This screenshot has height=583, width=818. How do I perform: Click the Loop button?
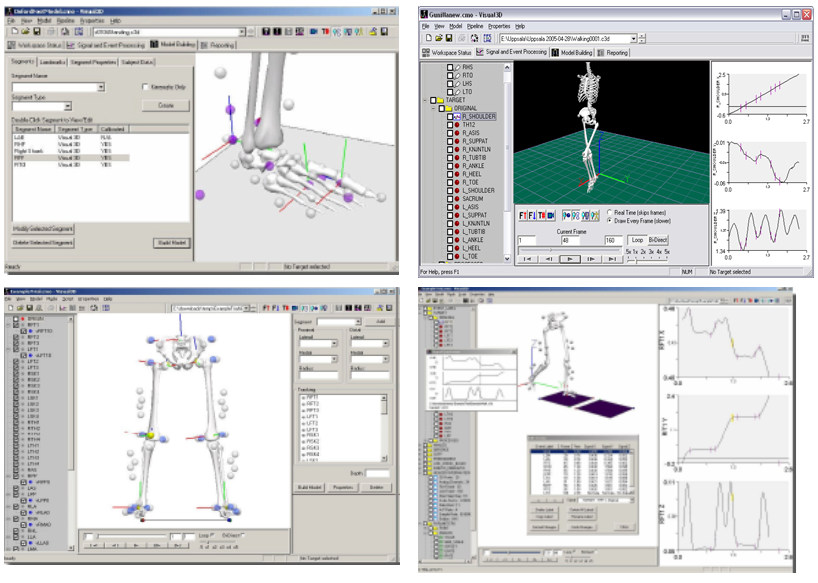(637, 240)
